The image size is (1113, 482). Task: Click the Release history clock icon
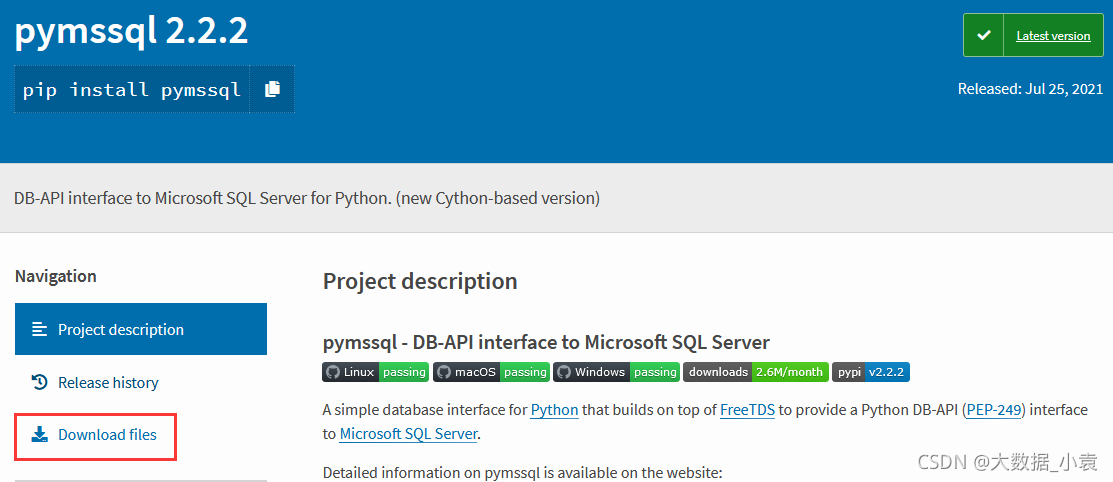[40, 383]
